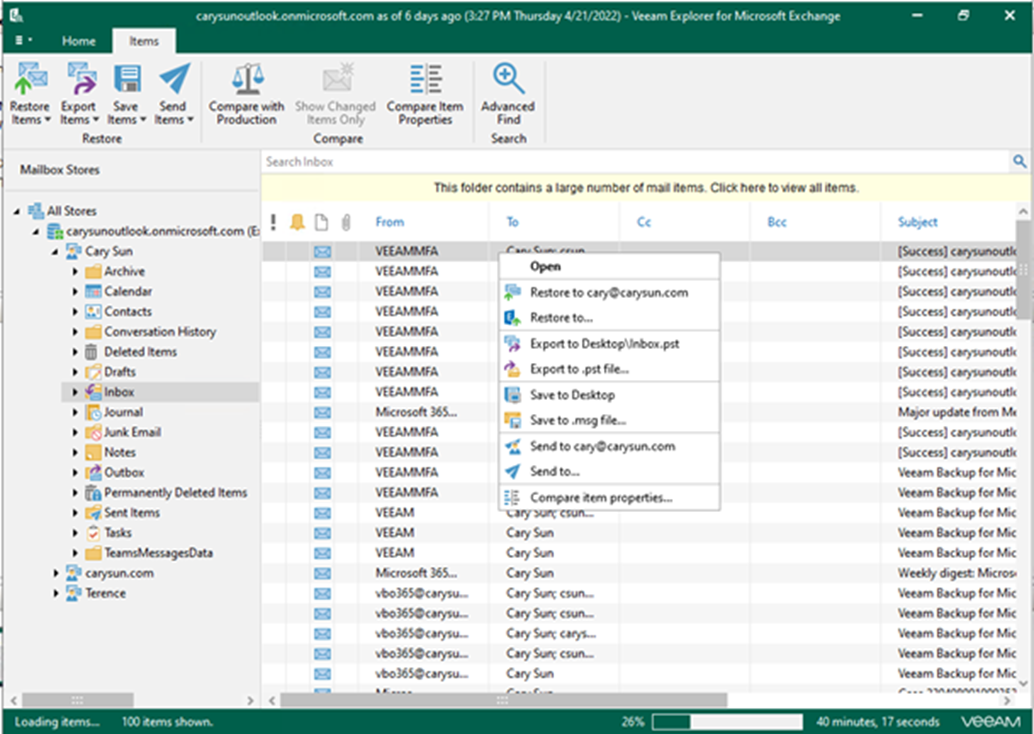The image size is (1034, 734).
Task: Choose Send to cary@carysun.com
Action: coord(609,446)
